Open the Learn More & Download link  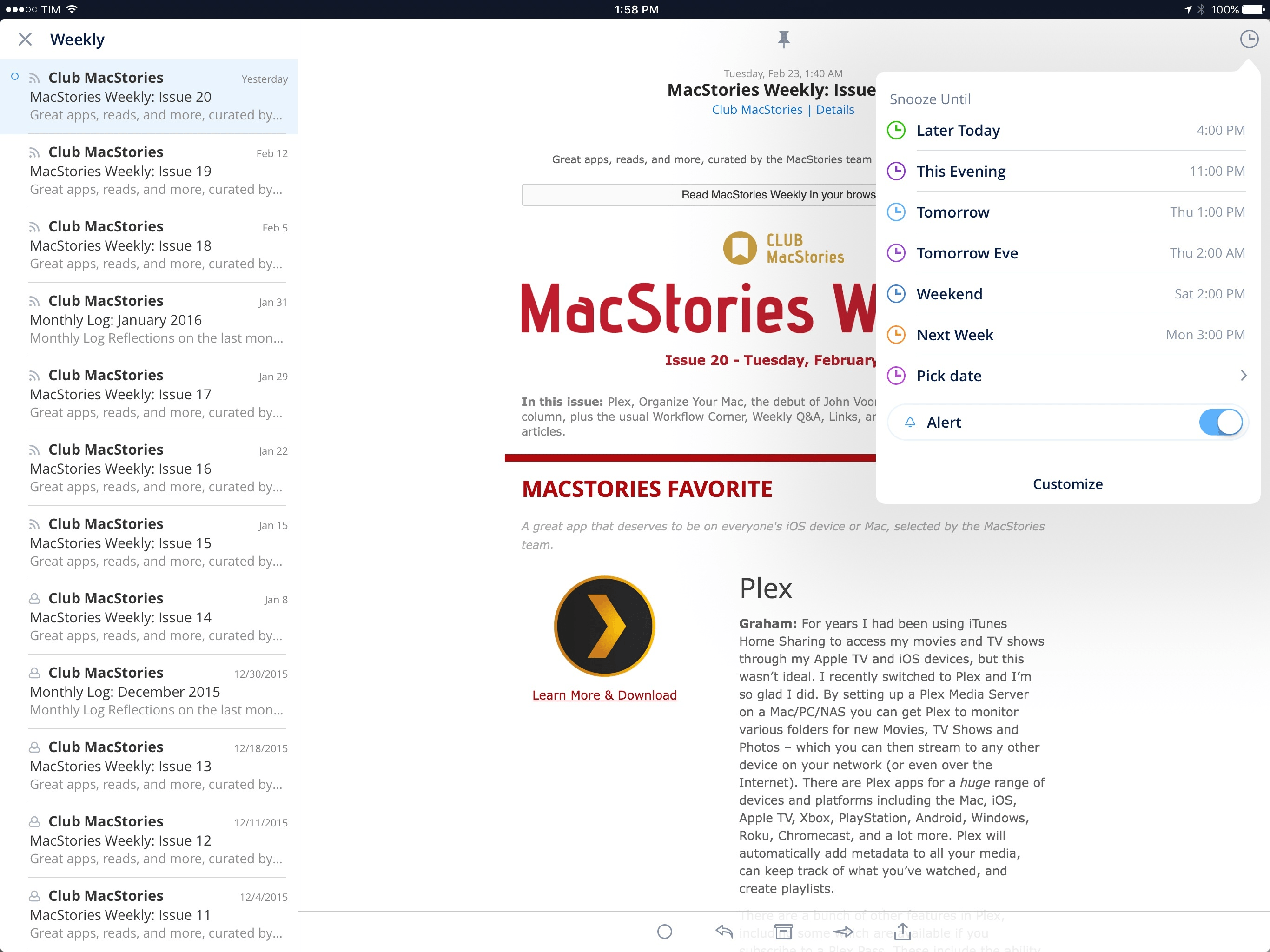(x=604, y=695)
